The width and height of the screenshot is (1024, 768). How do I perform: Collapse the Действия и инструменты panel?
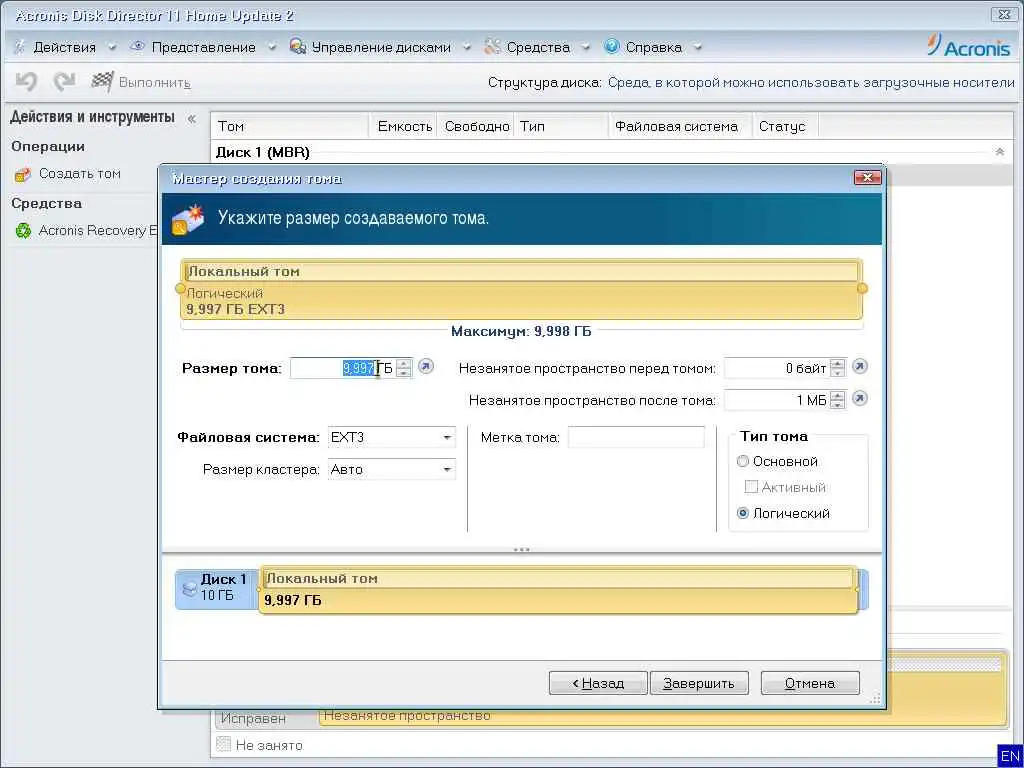click(x=191, y=119)
